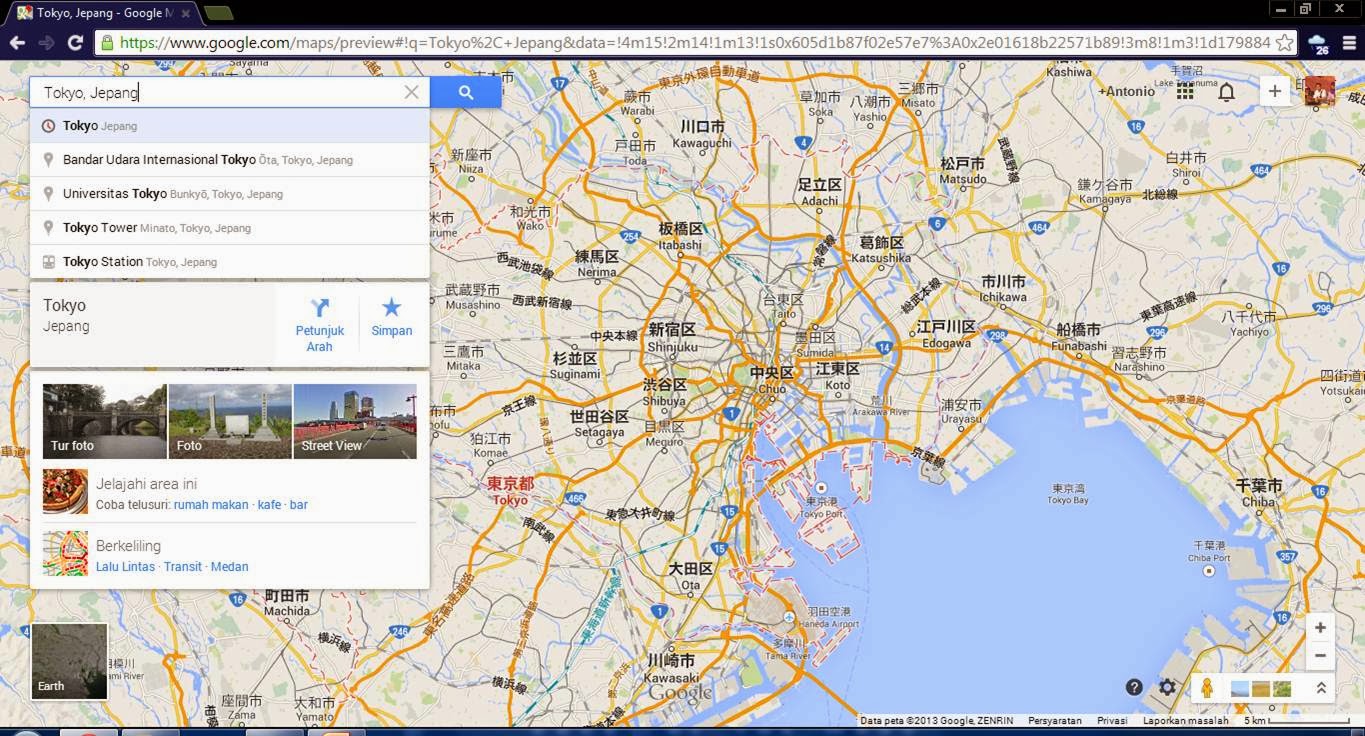Viewport: 1365px width, 736px height.
Task: Click the Tokyo Port marker
Action: [x=821, y=488]
